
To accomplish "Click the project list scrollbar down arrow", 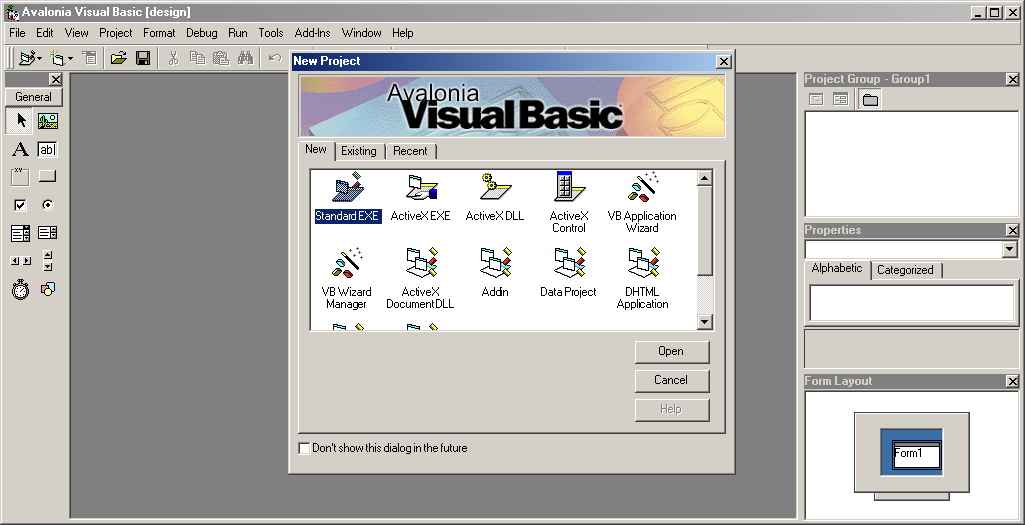I will [704, 322].
